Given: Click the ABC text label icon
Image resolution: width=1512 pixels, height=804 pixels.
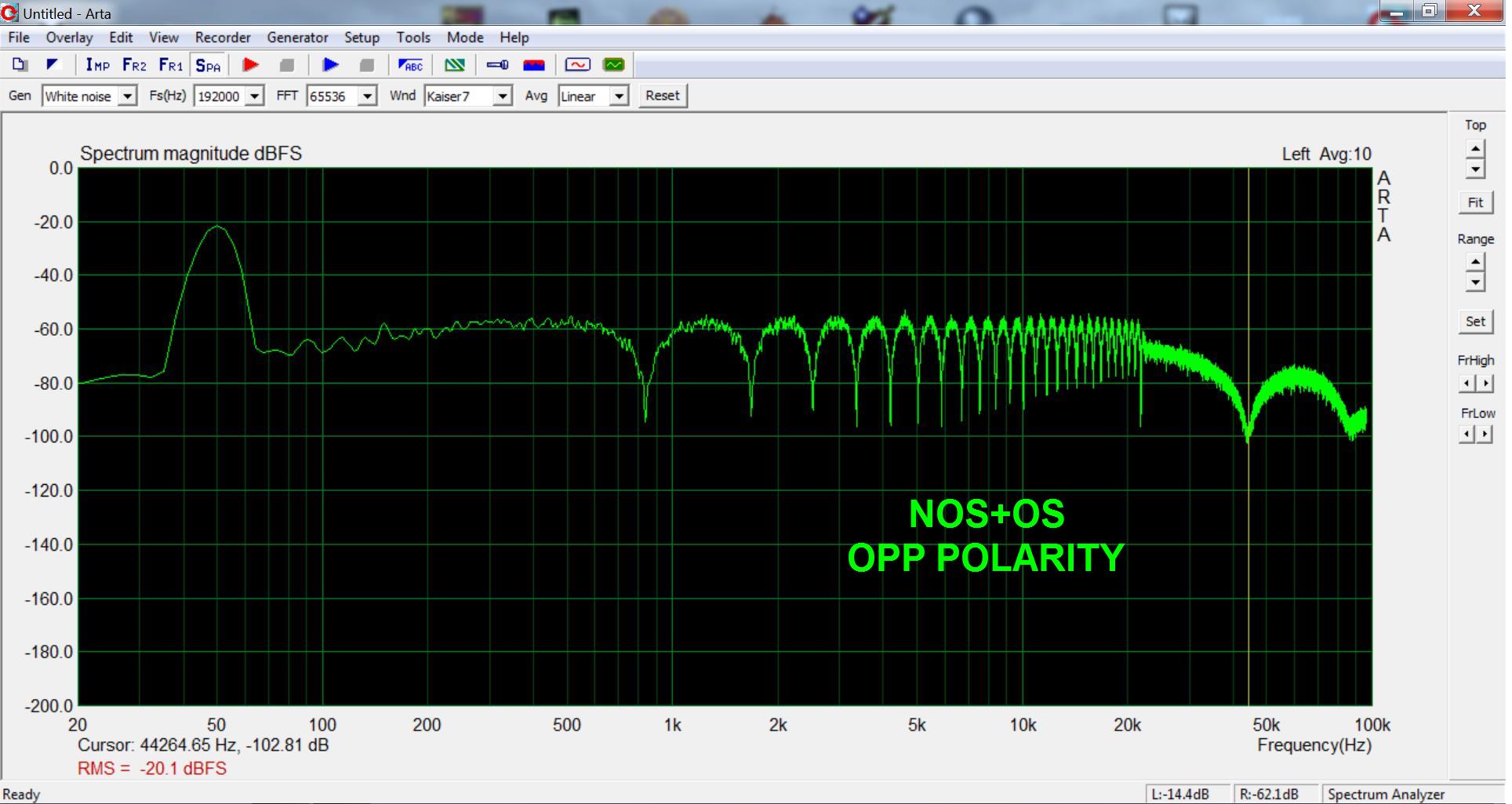Looking at the screenshot, I should coord(410,65).
